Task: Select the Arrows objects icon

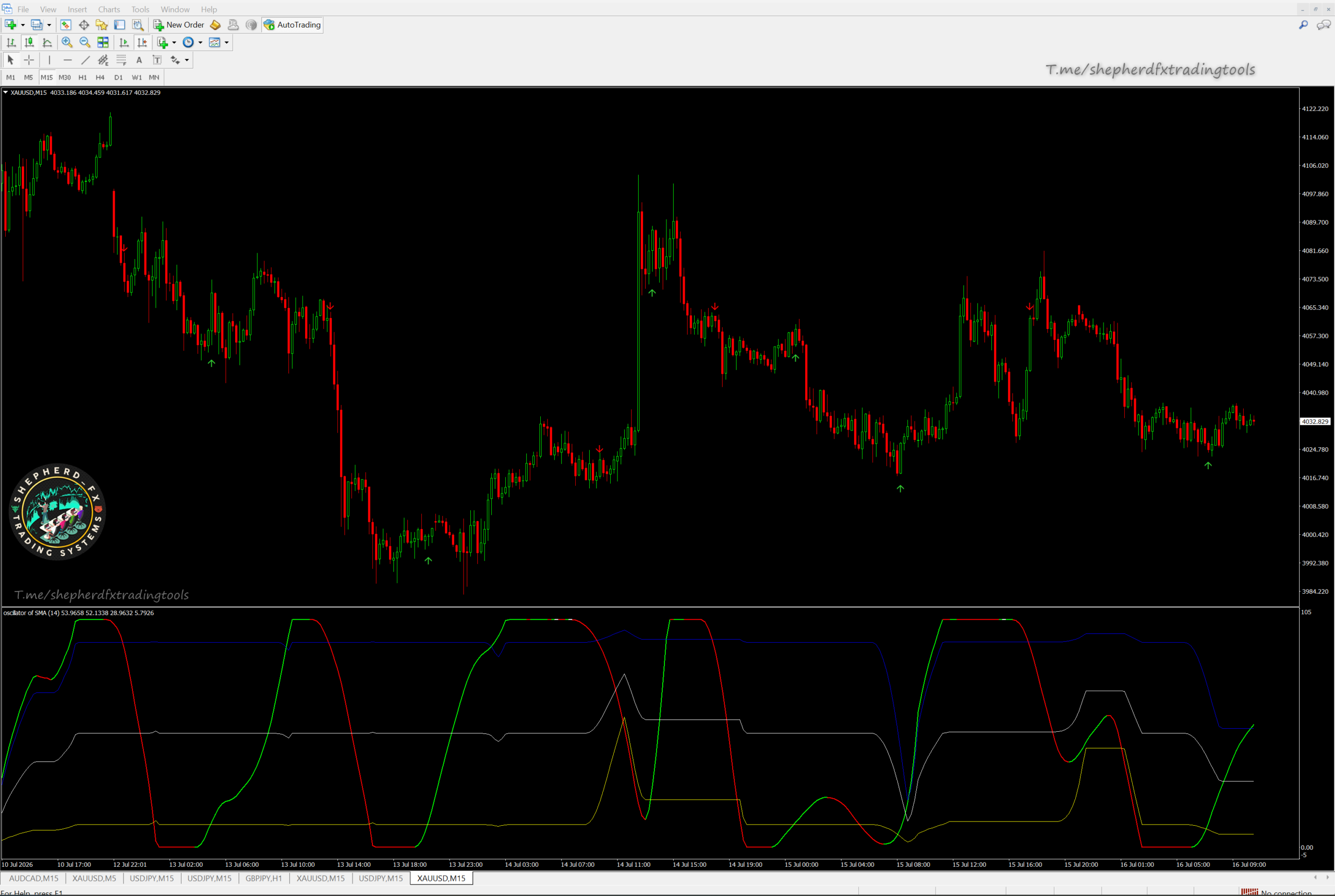Action: pyautogui.click(x=175, y=60)
